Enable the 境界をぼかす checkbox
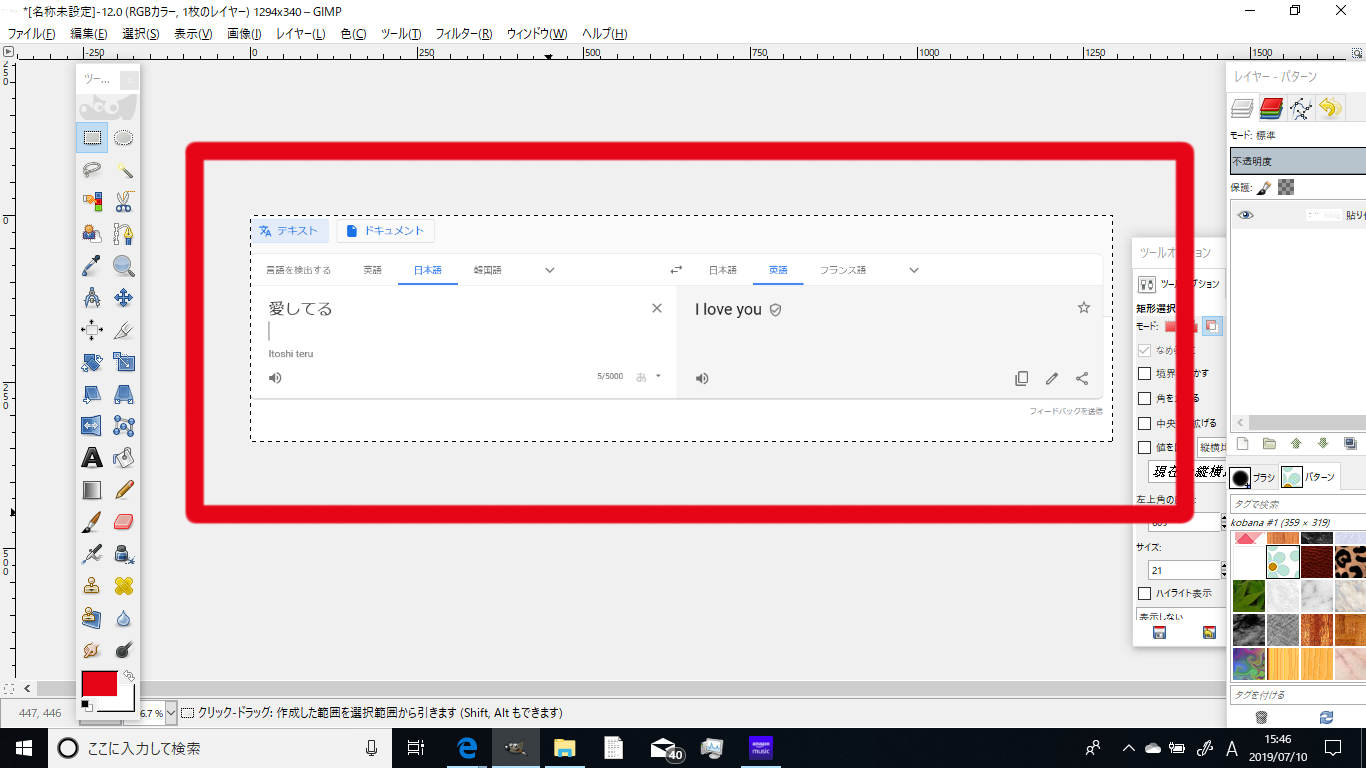The width and height of the screenshot is (1366, 768). (x=1145, y=373)
